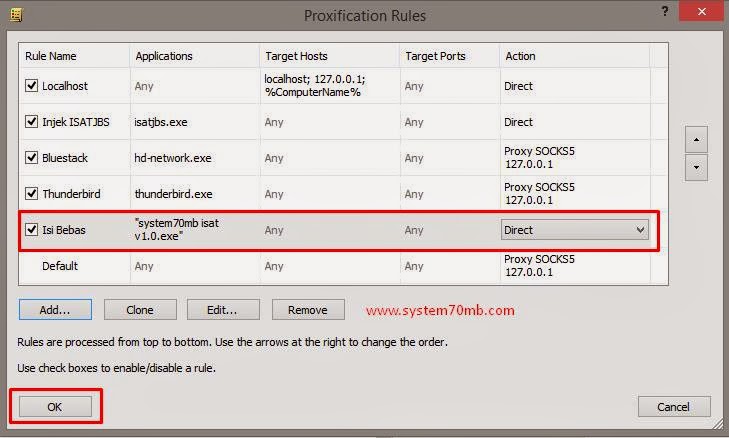The width and height of the screenshot is (729, 438).
Task: Select the Bluestack rule name
Action: click(65, 158)
